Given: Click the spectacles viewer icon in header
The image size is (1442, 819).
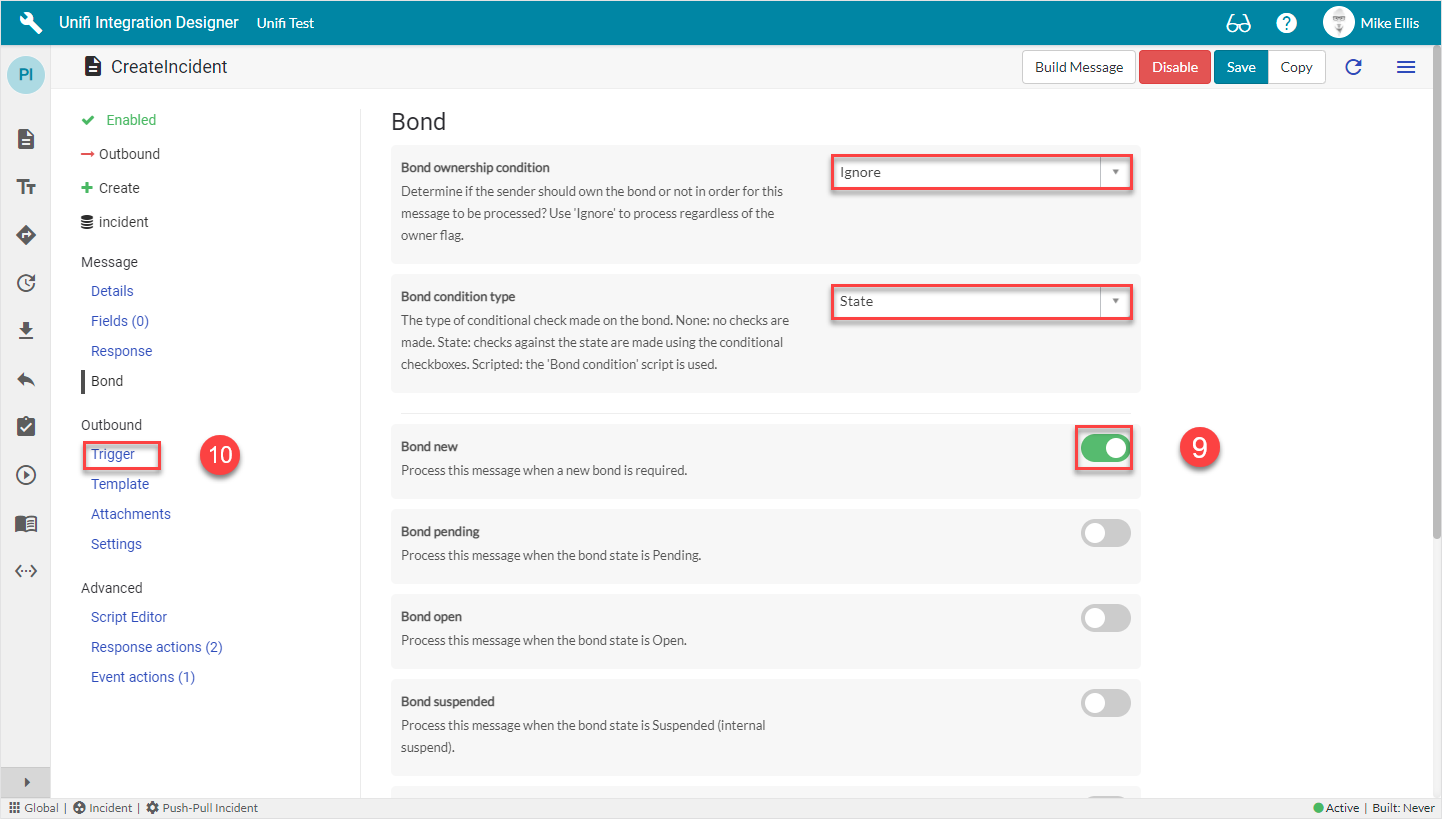Looking at the screenshot, I should 1238,22.
